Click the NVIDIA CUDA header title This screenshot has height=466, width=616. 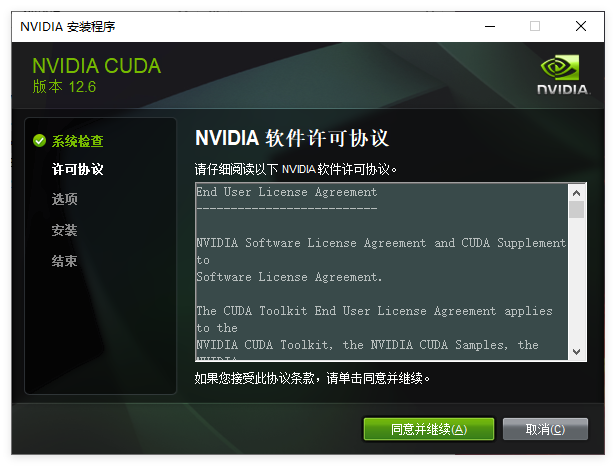tap(97, 66)
